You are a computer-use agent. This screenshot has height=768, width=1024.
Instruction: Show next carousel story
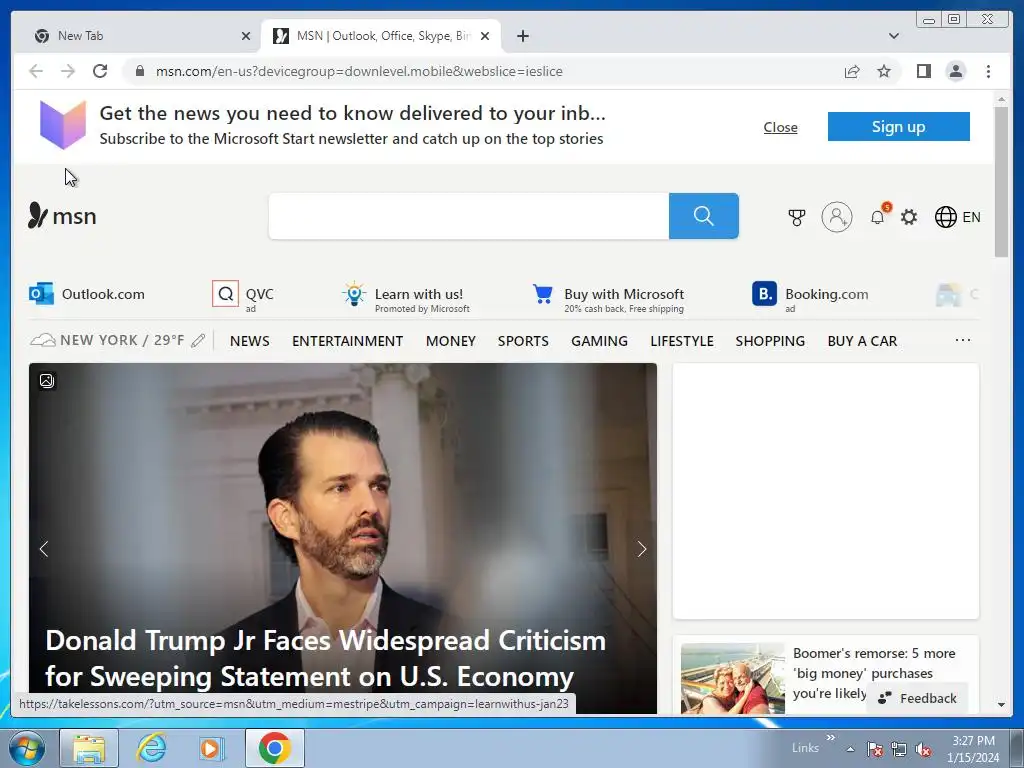(642, 549)
